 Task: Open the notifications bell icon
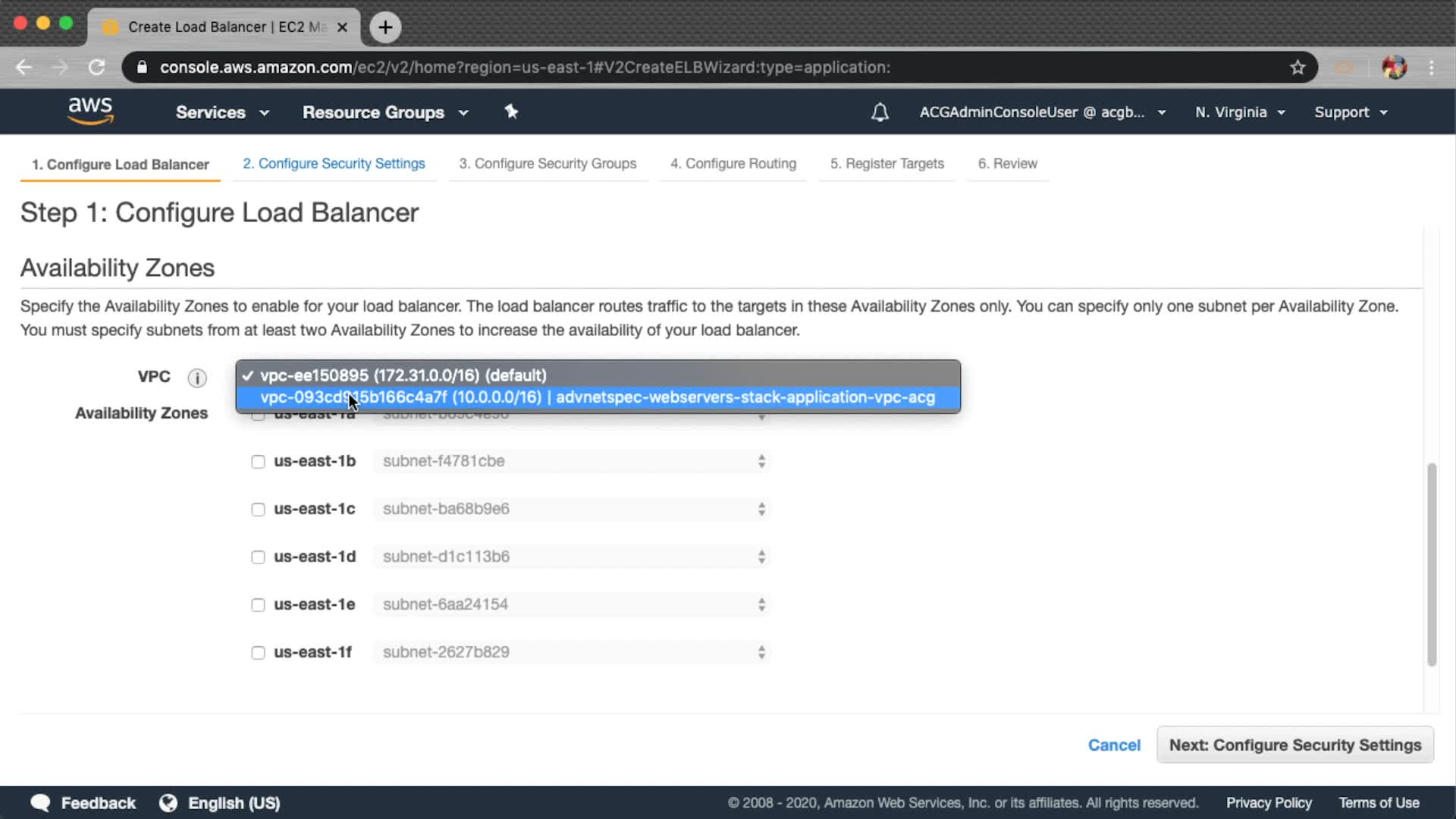pos(880,112)
